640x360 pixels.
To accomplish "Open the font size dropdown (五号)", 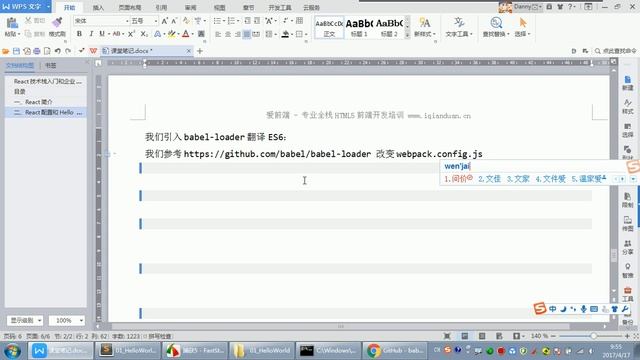I will (156, 21).
